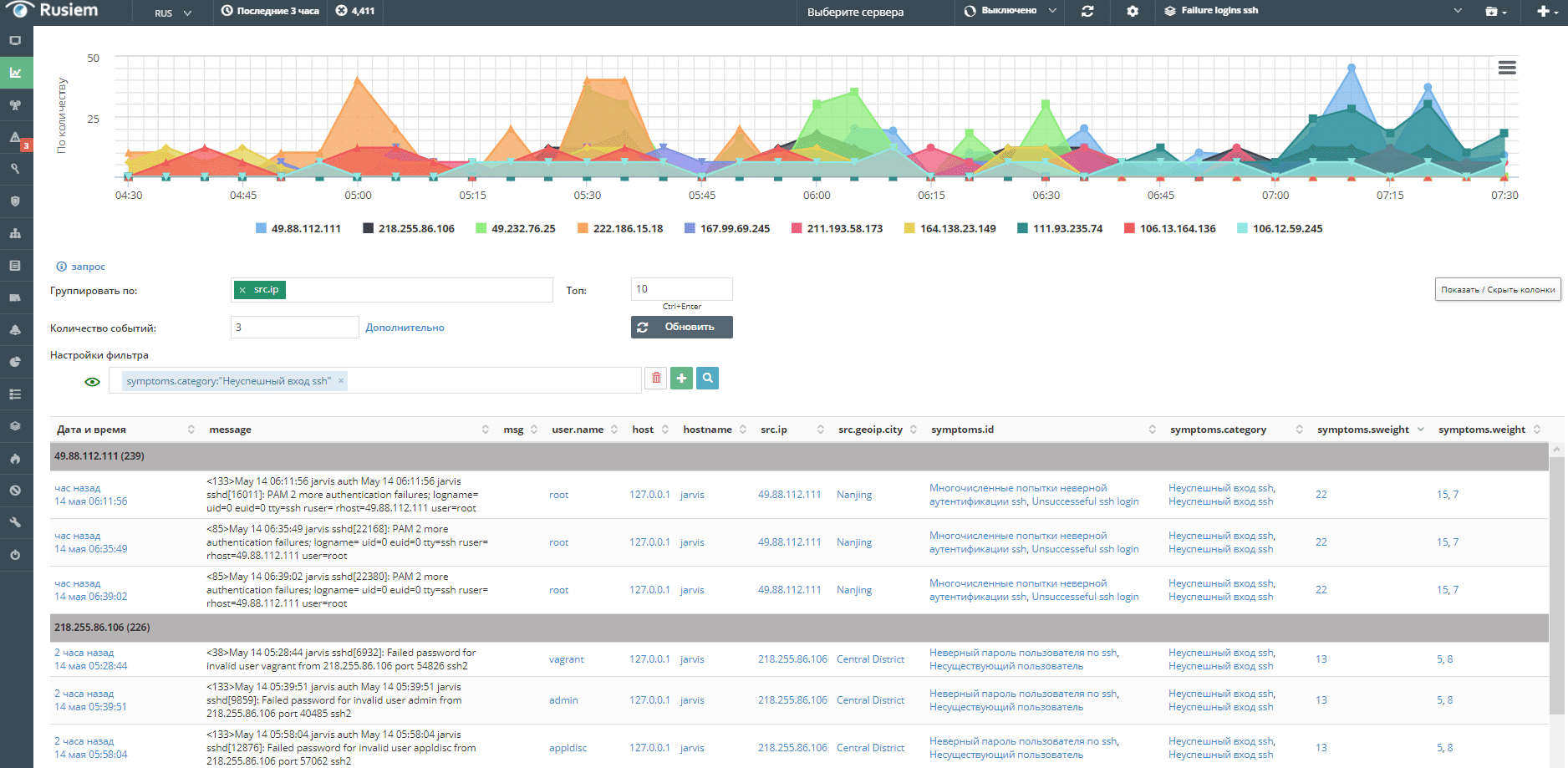The image size is (1568, 768).
Task: Expand the Выключено auto-refresh dropdown
Action: (x=1011, y=12)
